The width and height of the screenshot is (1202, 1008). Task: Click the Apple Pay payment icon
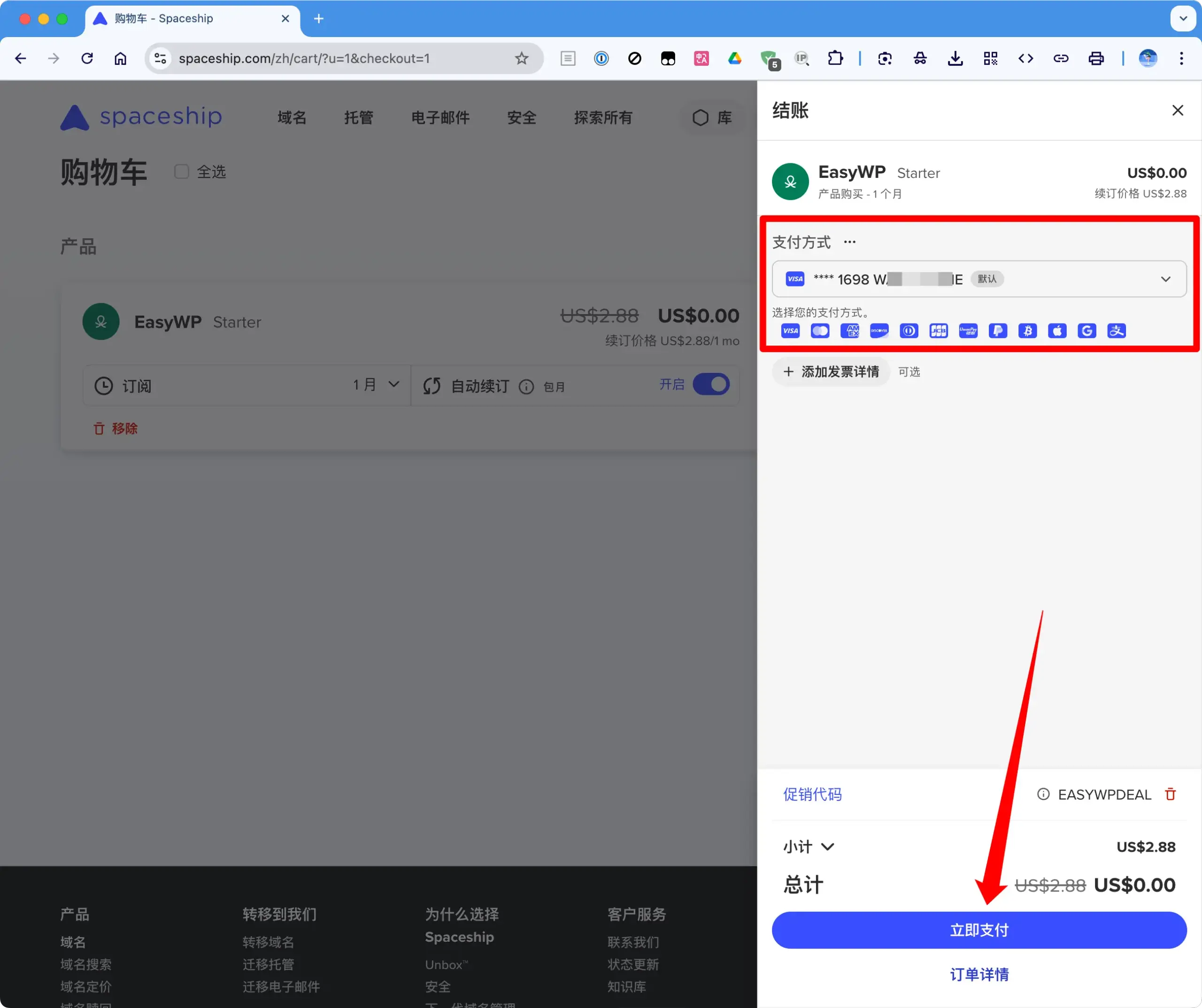pyautogui.click(x=1057, y=331)
